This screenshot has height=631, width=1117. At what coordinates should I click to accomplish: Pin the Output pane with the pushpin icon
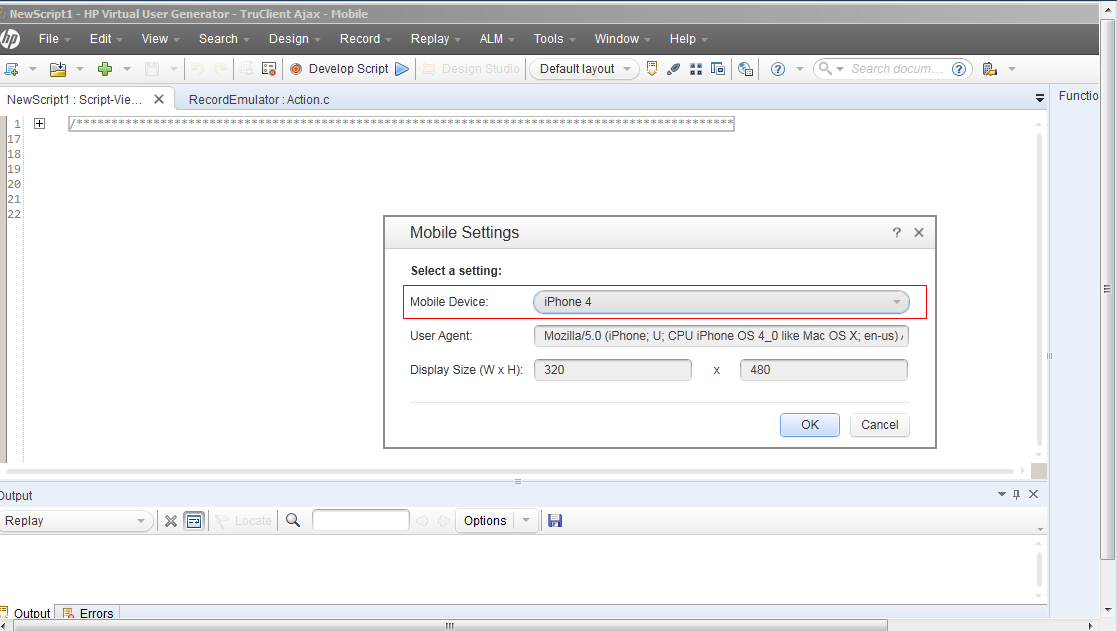point(1017,494)
